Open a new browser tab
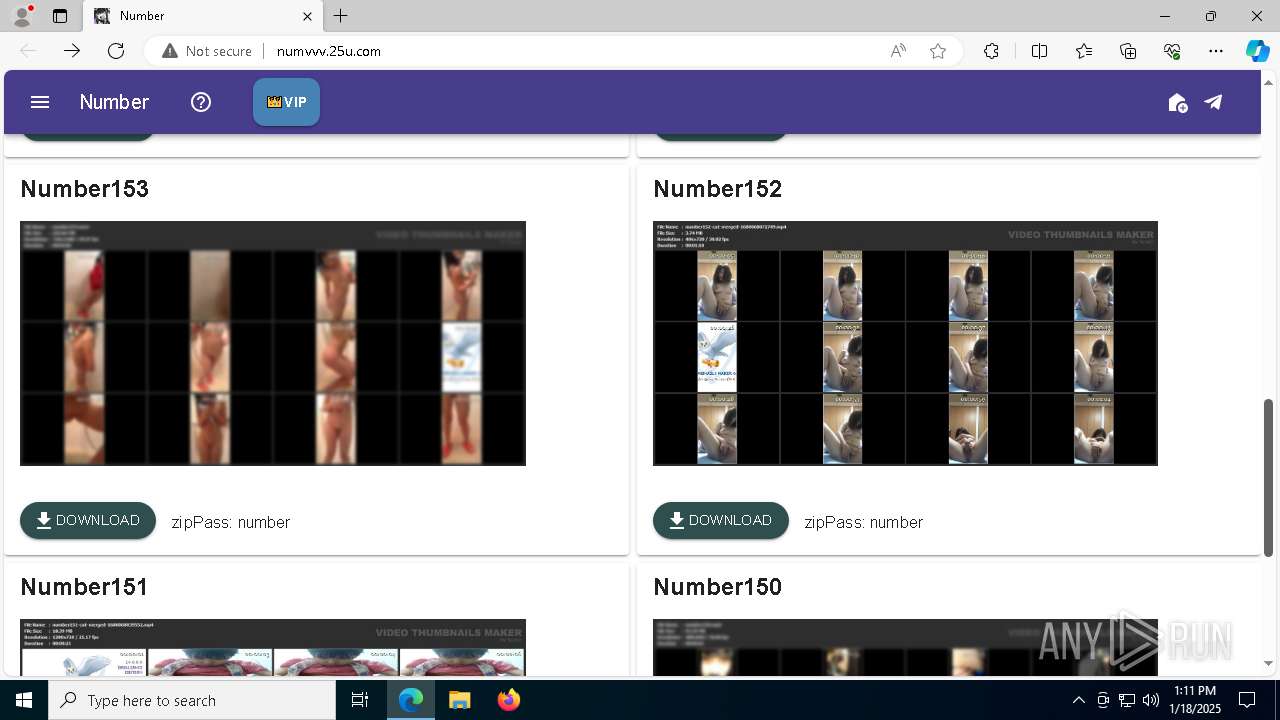 tap(341, 16)
